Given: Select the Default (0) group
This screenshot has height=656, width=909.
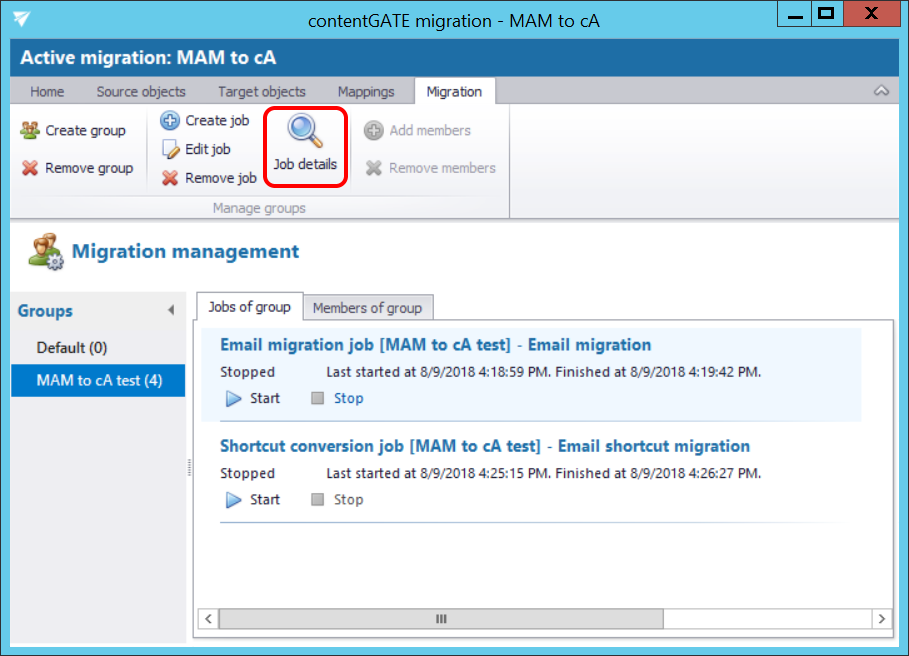Looking at the screenshot, I should (72, 348).
